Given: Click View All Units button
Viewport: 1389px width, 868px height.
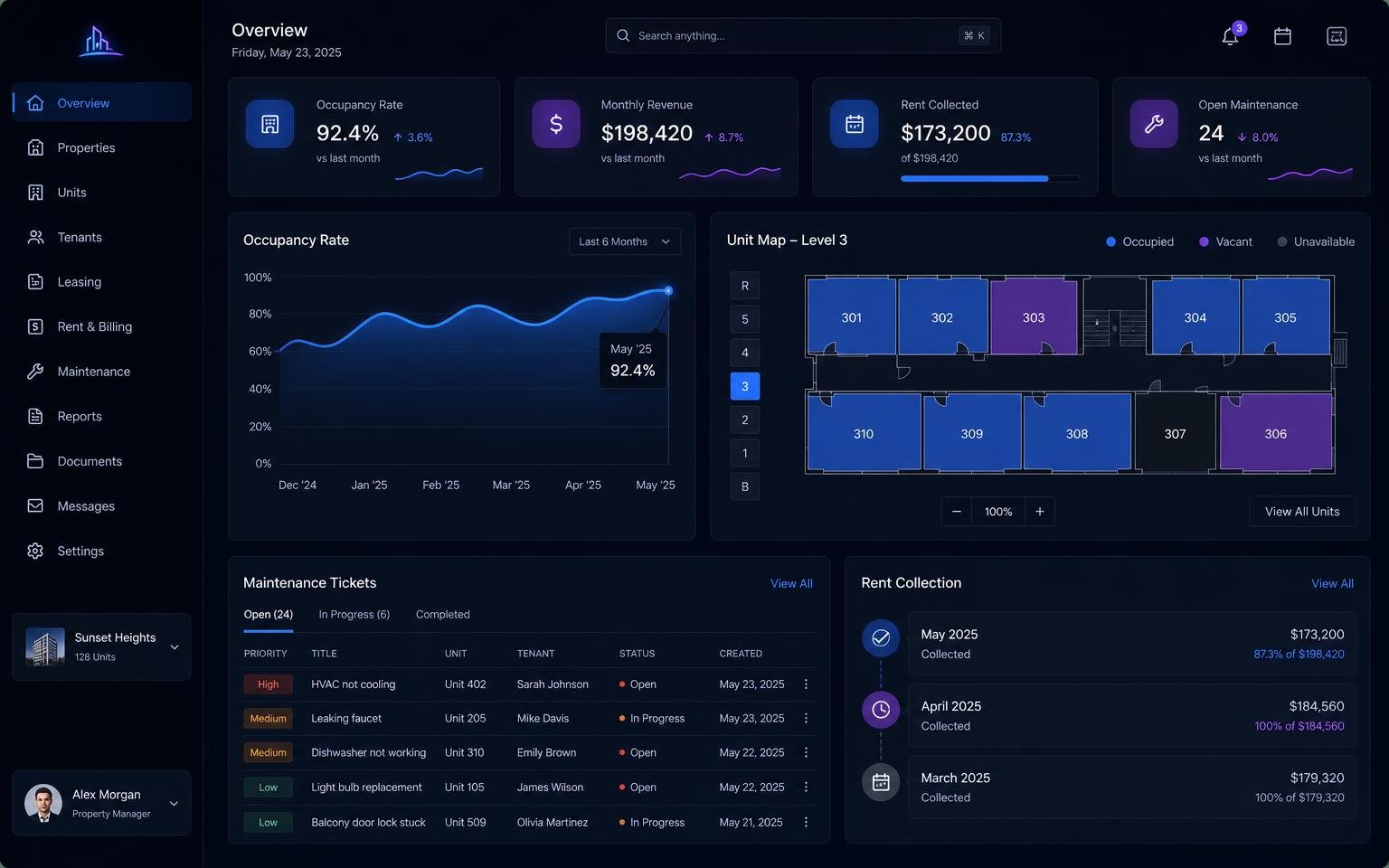Looking at the screenshot, I should click(x=1302, y=512).
